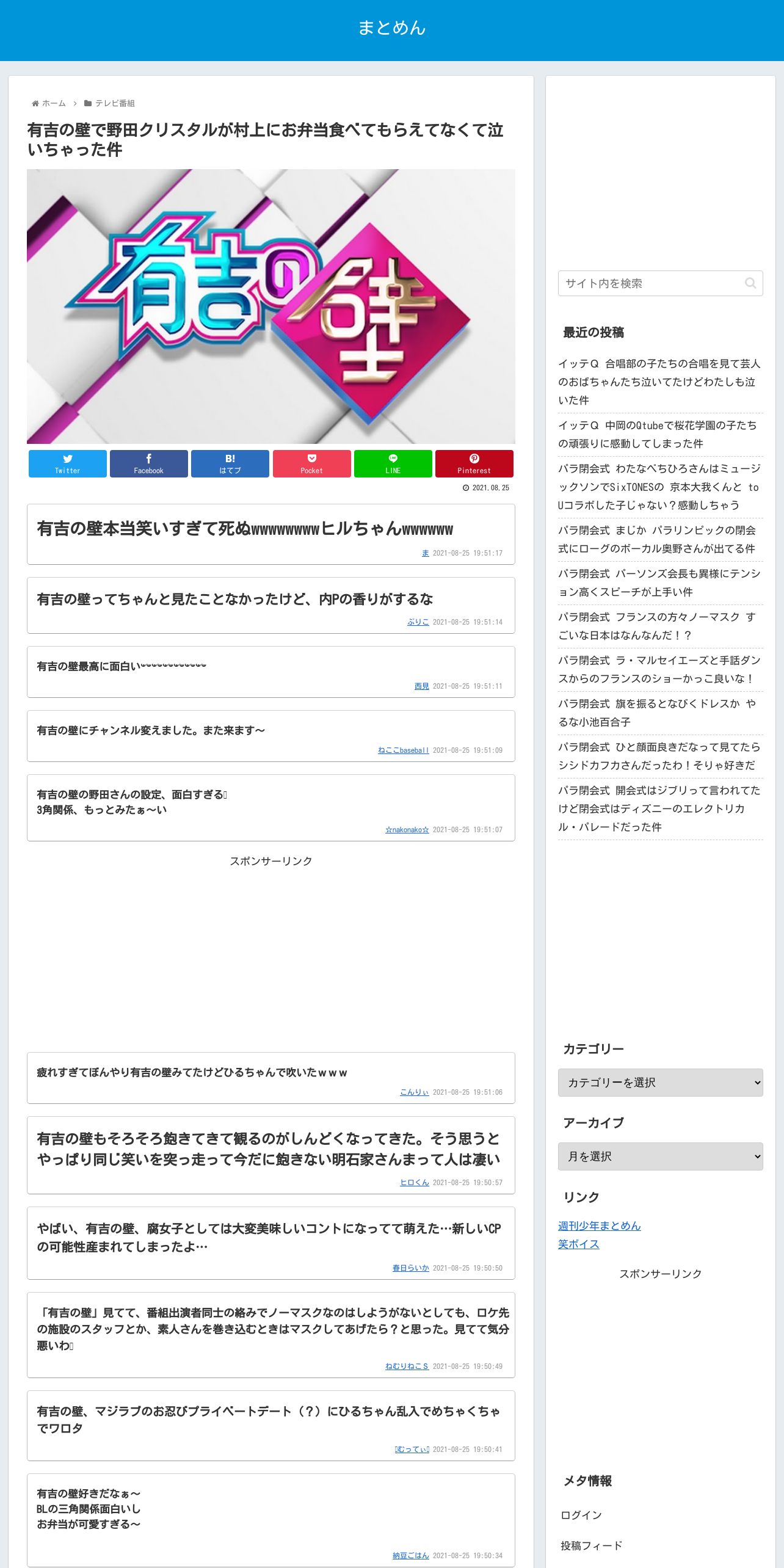Screen dimensions: 784x1568
Task: Click the comment チャンネル変えました。また来ます
Action: pos(151,730)
